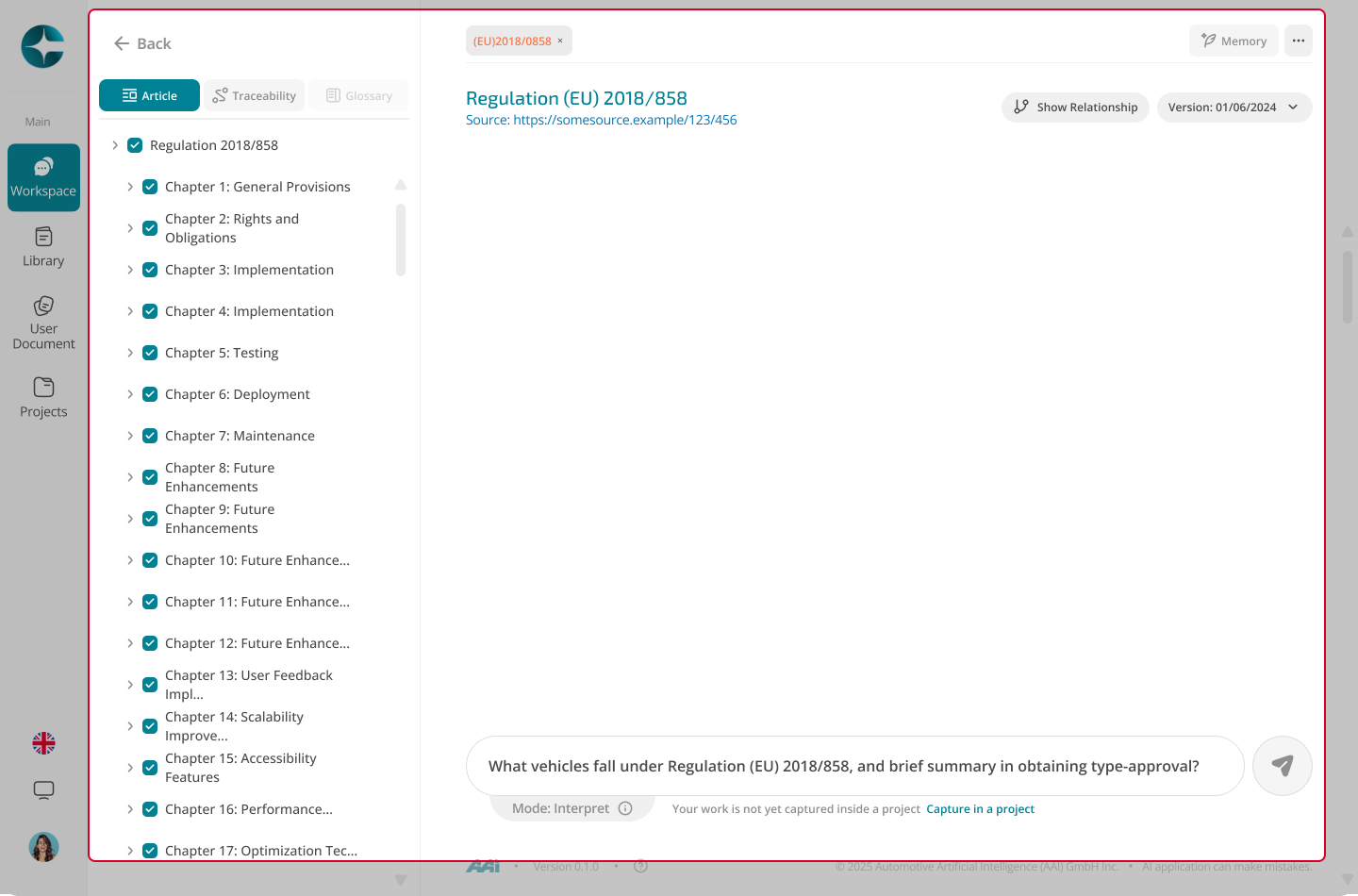1358x896 pixels.
Task: Expand Chapter 14: Scalability Improve...
Action: (130, 726)
